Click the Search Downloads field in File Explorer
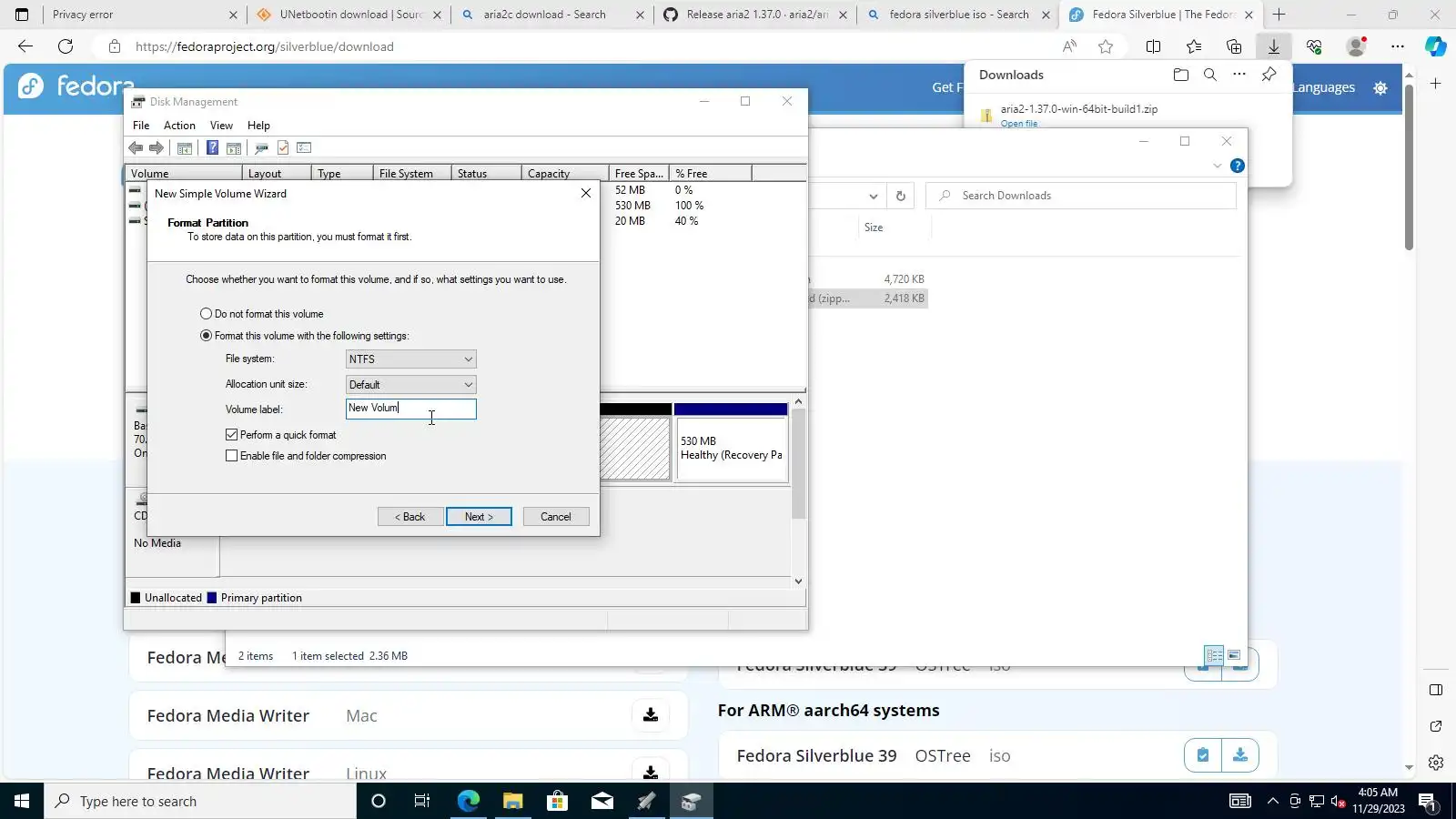 pos(1081,196)
